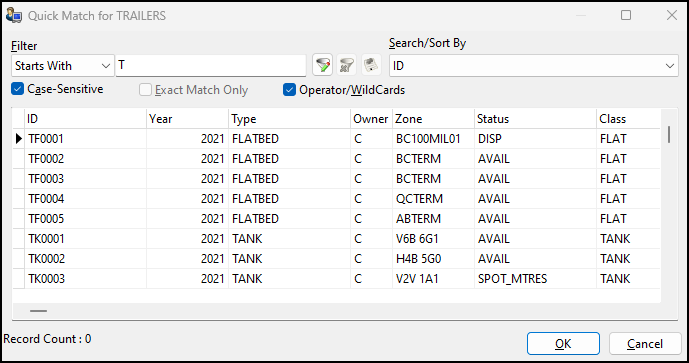Image resolution: width=689 pixels, height=363 pixels.
Task: Click the horizontal scrollbar thumb below the grid
Action: [x=39, y=311]
